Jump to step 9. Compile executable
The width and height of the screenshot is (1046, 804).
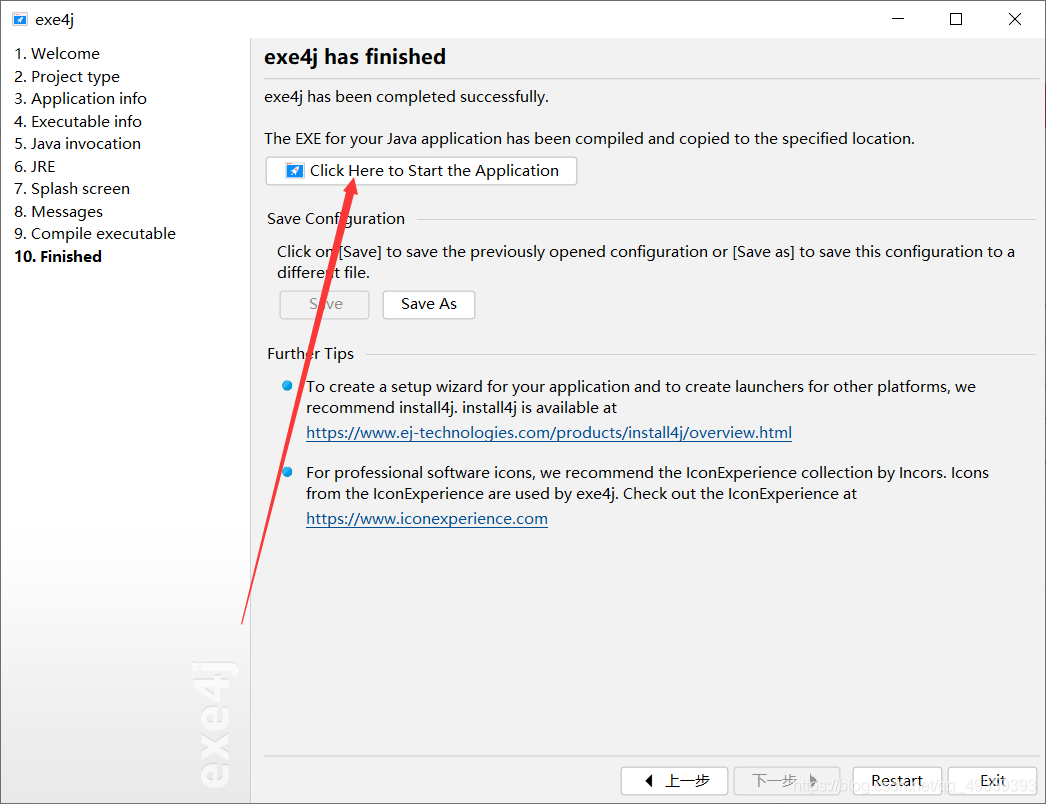tap(95, 234)
